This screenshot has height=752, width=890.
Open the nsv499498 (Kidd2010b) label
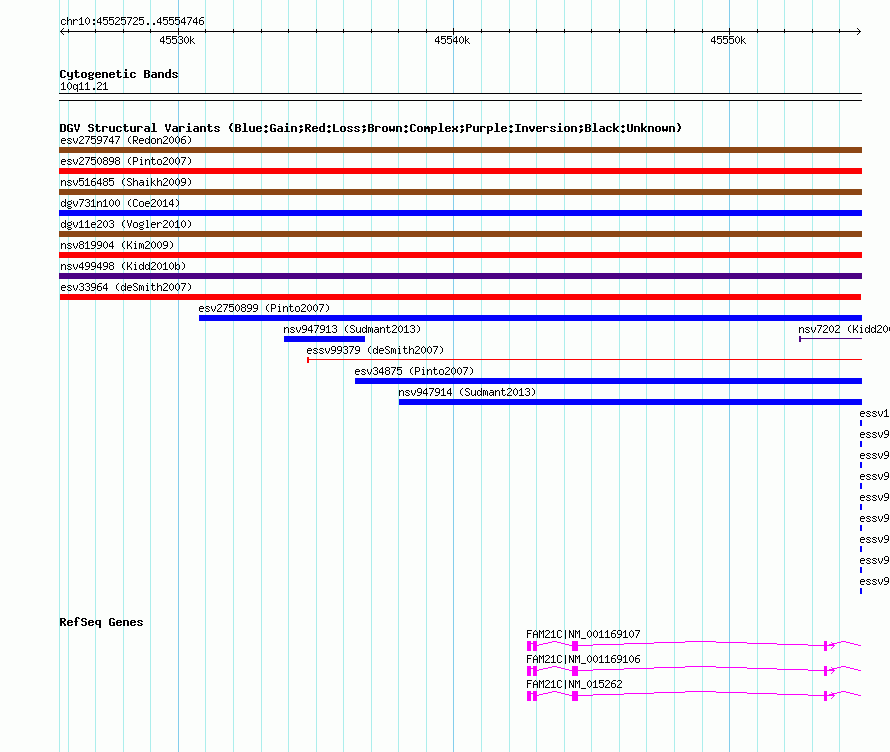[123, 266]
